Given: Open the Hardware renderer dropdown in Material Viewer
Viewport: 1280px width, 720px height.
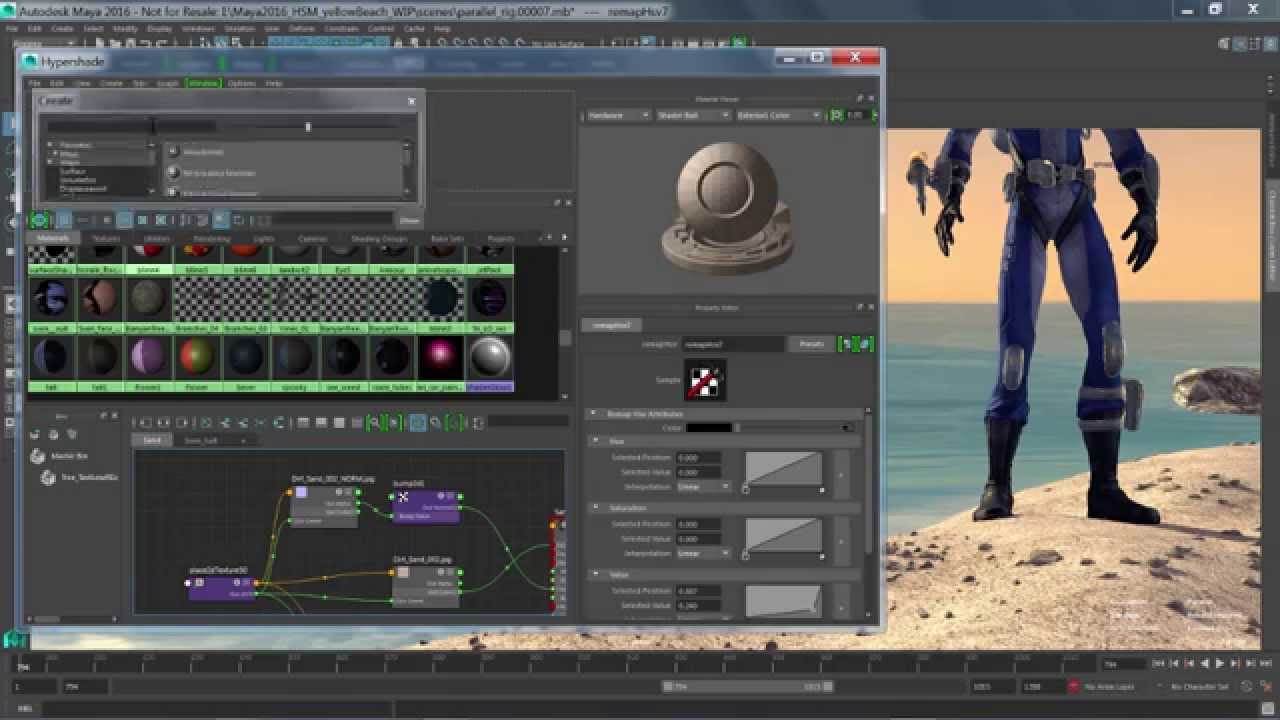Looking at the screenshot, I should coord(617,115).
